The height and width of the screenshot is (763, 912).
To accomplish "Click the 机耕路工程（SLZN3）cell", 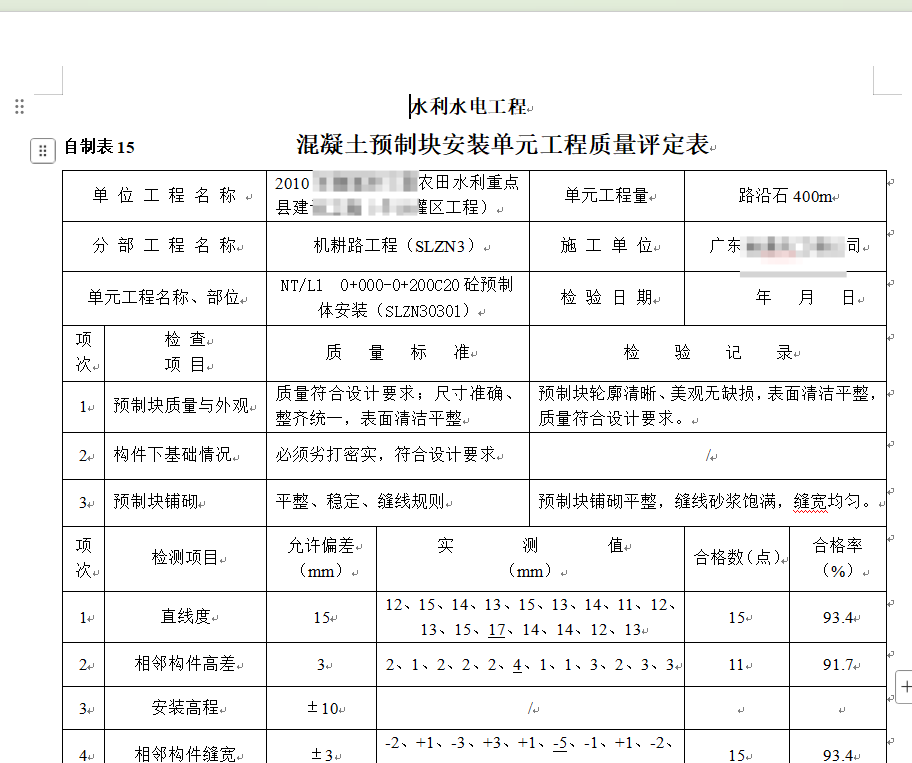I will pos(398,246).
